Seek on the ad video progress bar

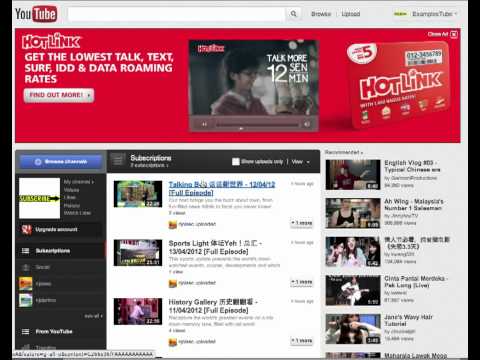point(257,125)
